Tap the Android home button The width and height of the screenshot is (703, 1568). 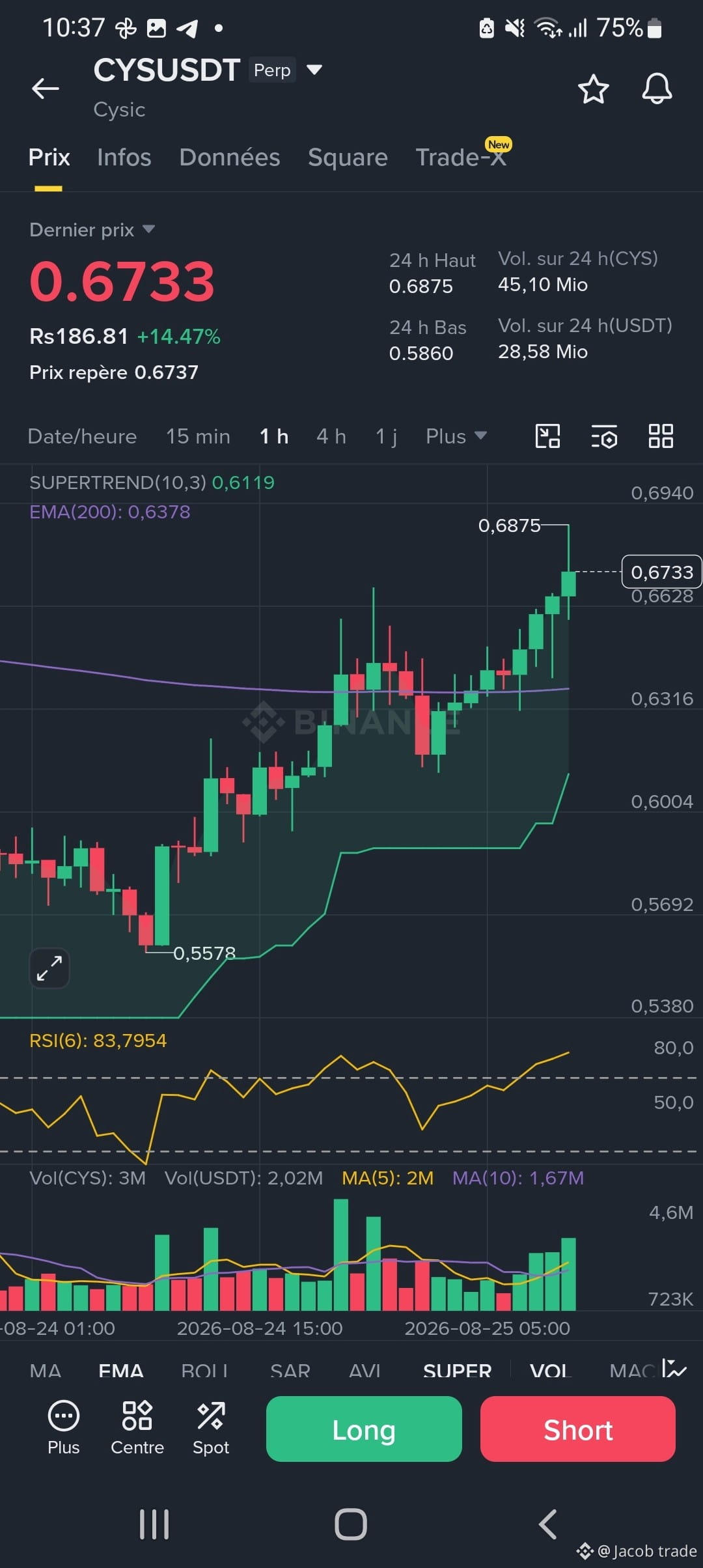pyautogui.click(x=351, y=1524)
